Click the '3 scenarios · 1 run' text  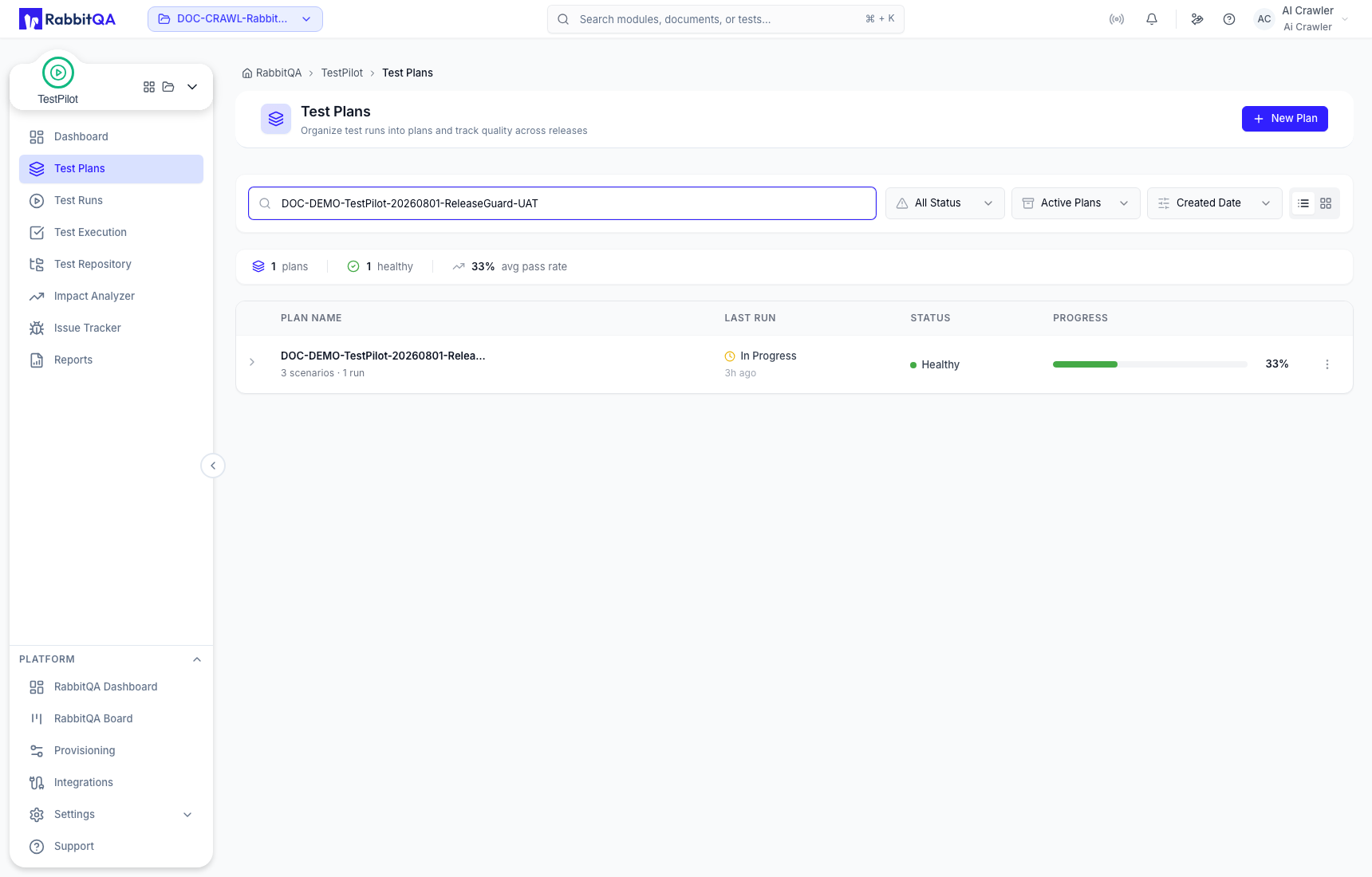pyautogui.click(x=322, y=373)
